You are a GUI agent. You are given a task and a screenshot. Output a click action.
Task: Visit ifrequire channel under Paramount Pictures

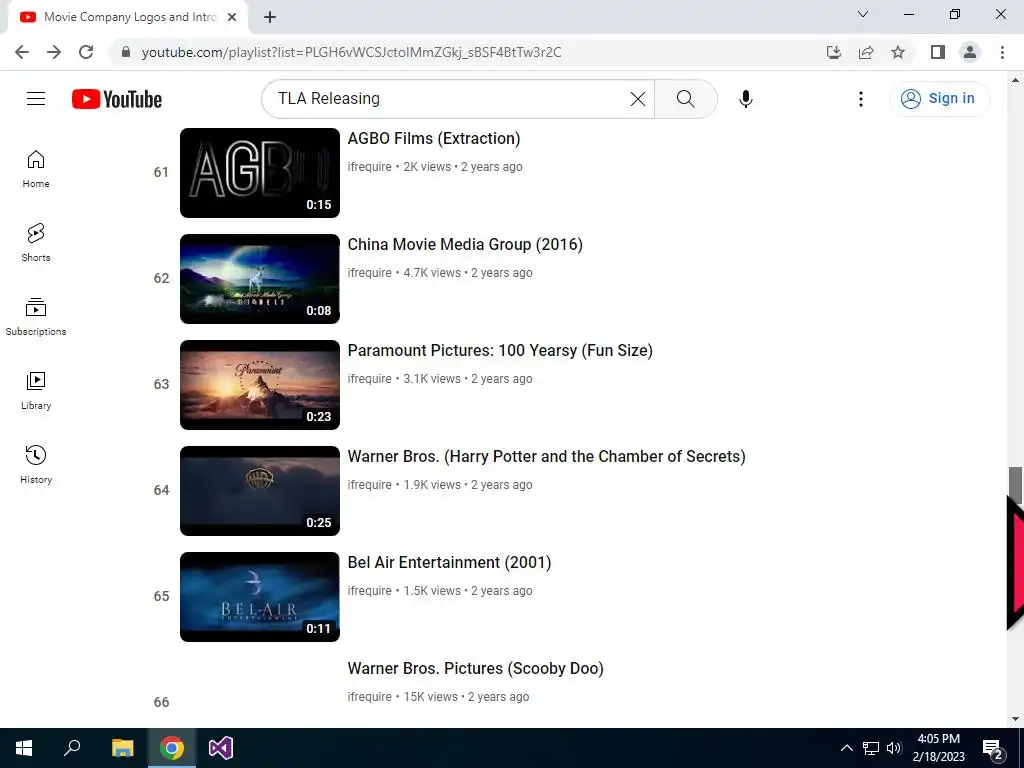[x=370, y=379]
